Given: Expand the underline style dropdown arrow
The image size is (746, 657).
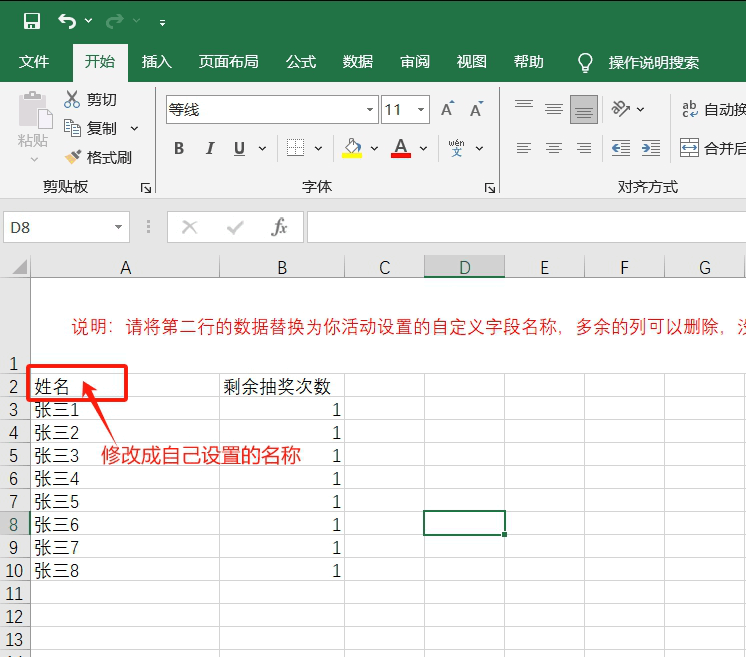Looking at the screenshot, I should (x=262, y=148).
